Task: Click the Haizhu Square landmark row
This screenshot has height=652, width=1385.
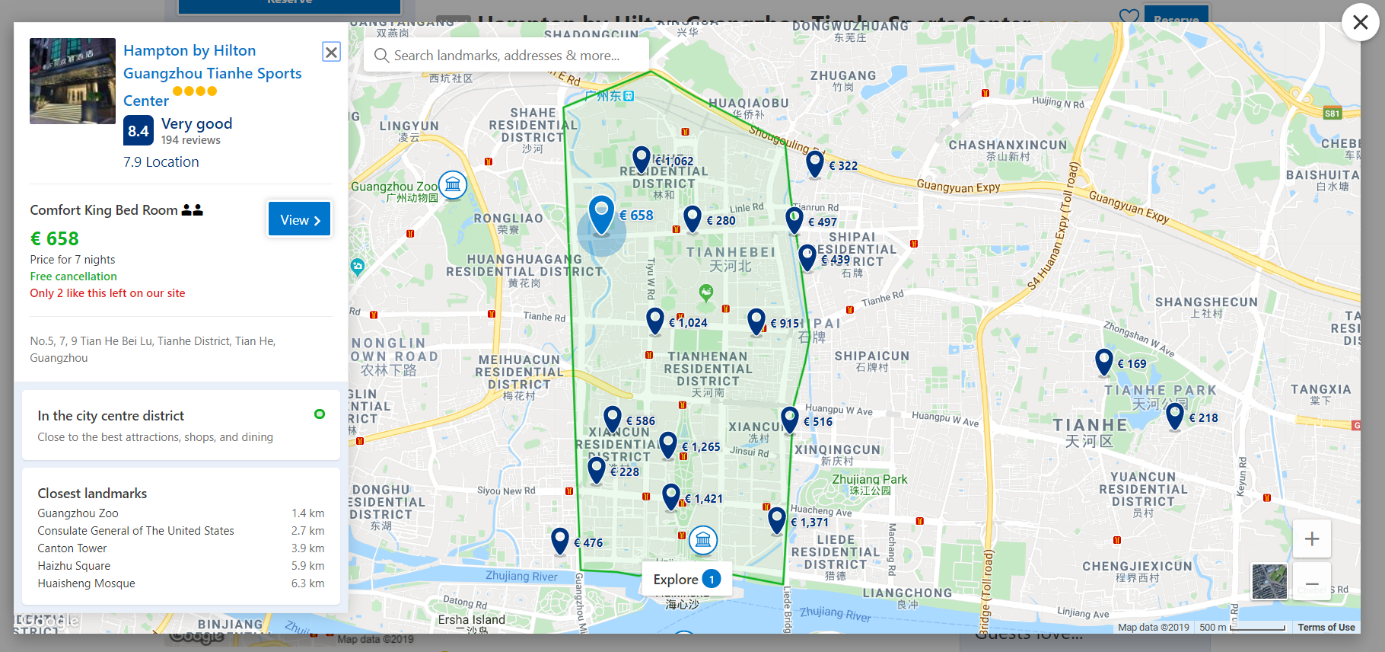Action: [181, 566]
